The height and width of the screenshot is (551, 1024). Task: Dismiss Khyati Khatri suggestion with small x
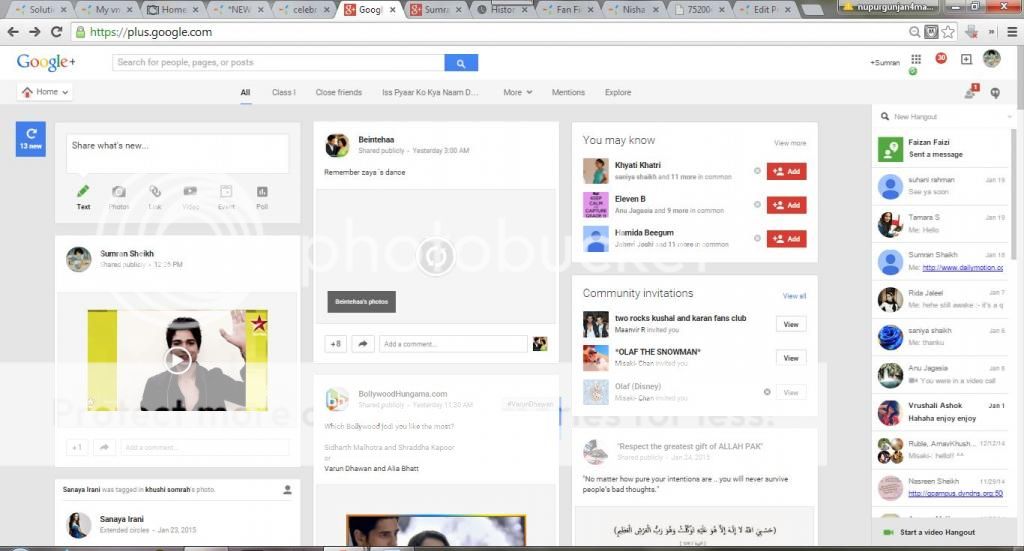coord(757,171)
